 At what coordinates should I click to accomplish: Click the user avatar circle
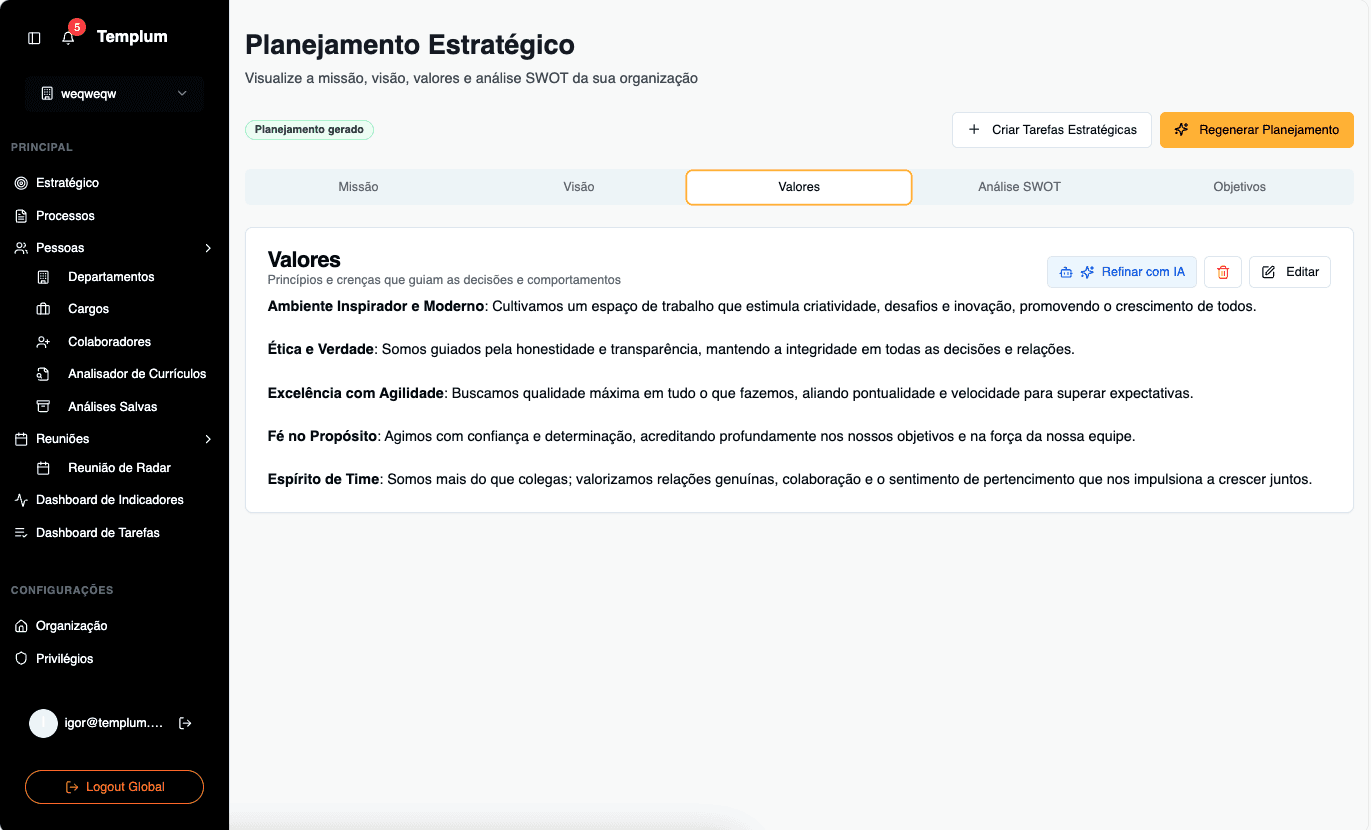click(43, 723)
